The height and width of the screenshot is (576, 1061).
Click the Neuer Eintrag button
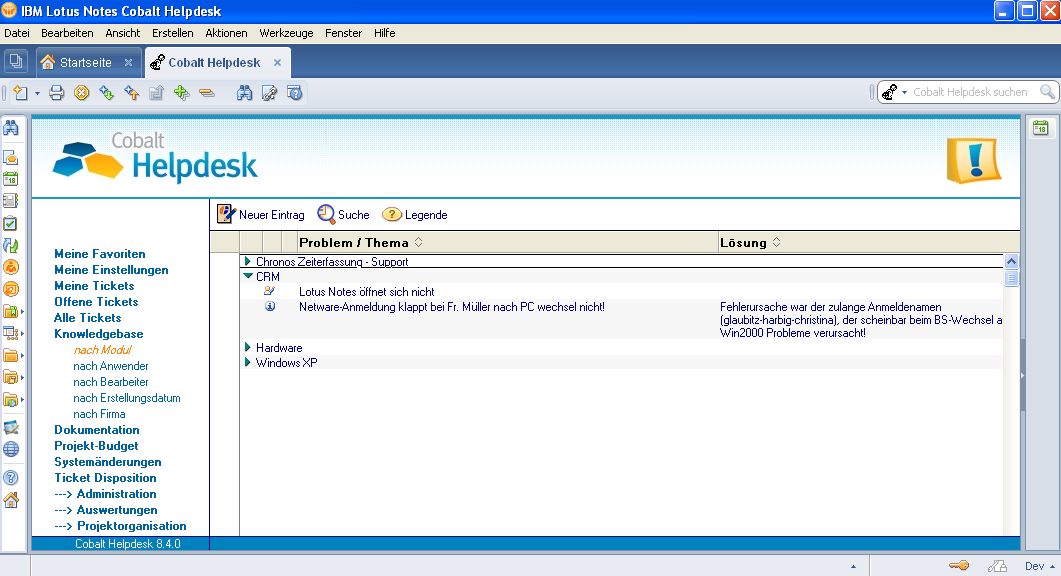(261, 215)
